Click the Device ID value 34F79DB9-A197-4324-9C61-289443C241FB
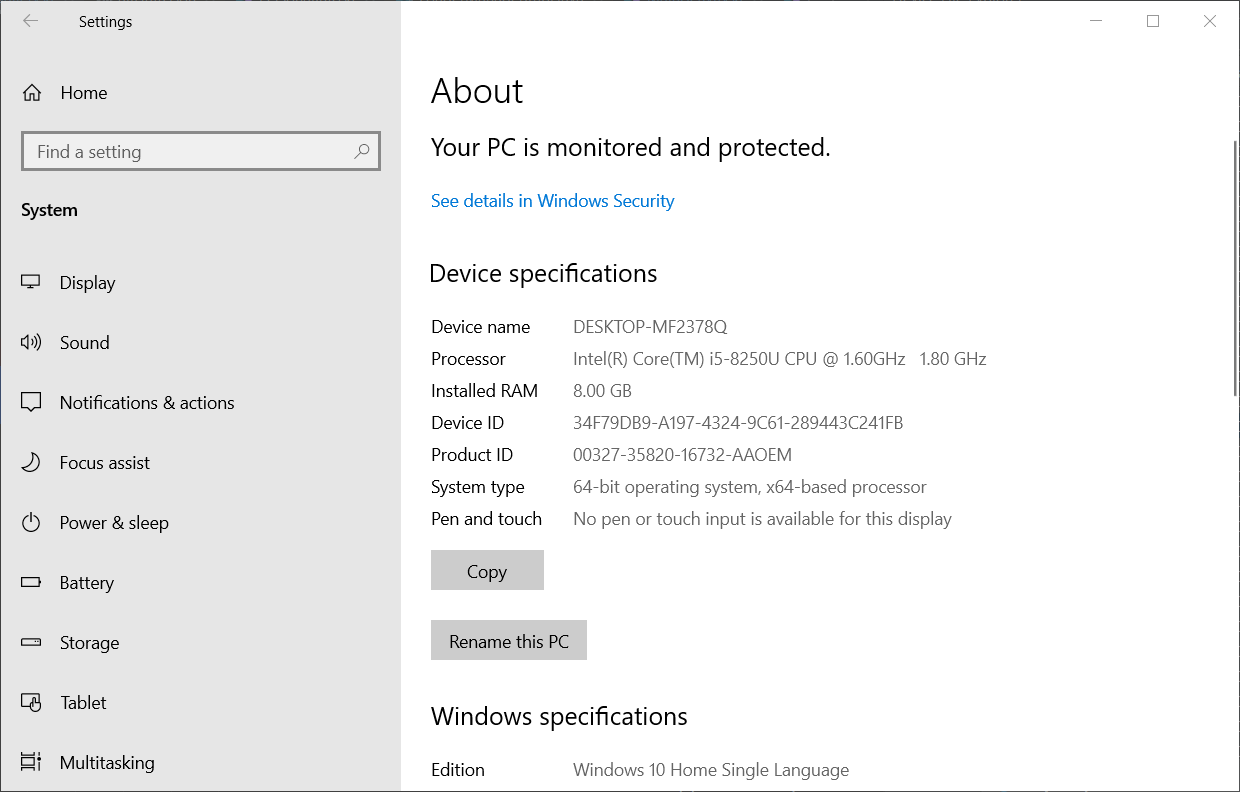This screenshot has width=1240, height=792. pyautogui.click(x=738, y=423)
